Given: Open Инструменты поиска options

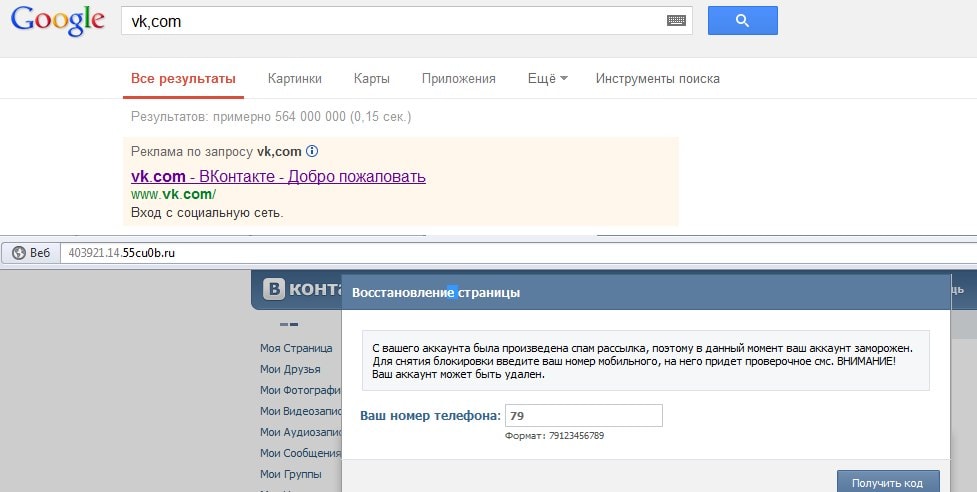Looking at the screenshot, I should 657,79.
